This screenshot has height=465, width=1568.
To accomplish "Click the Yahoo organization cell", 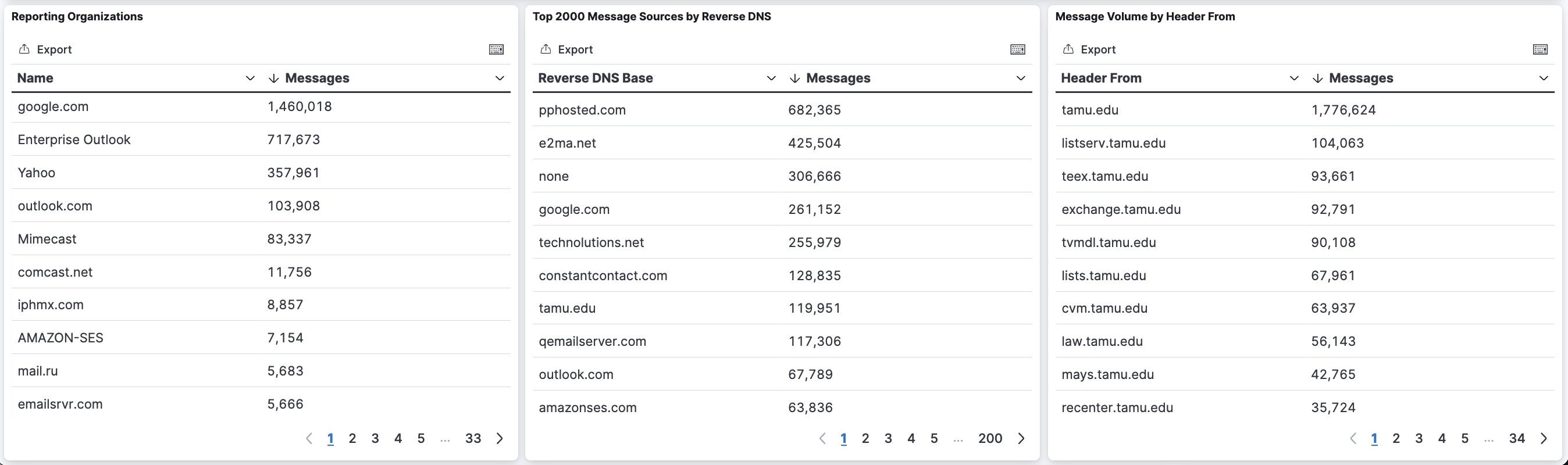I will (37, 173).
